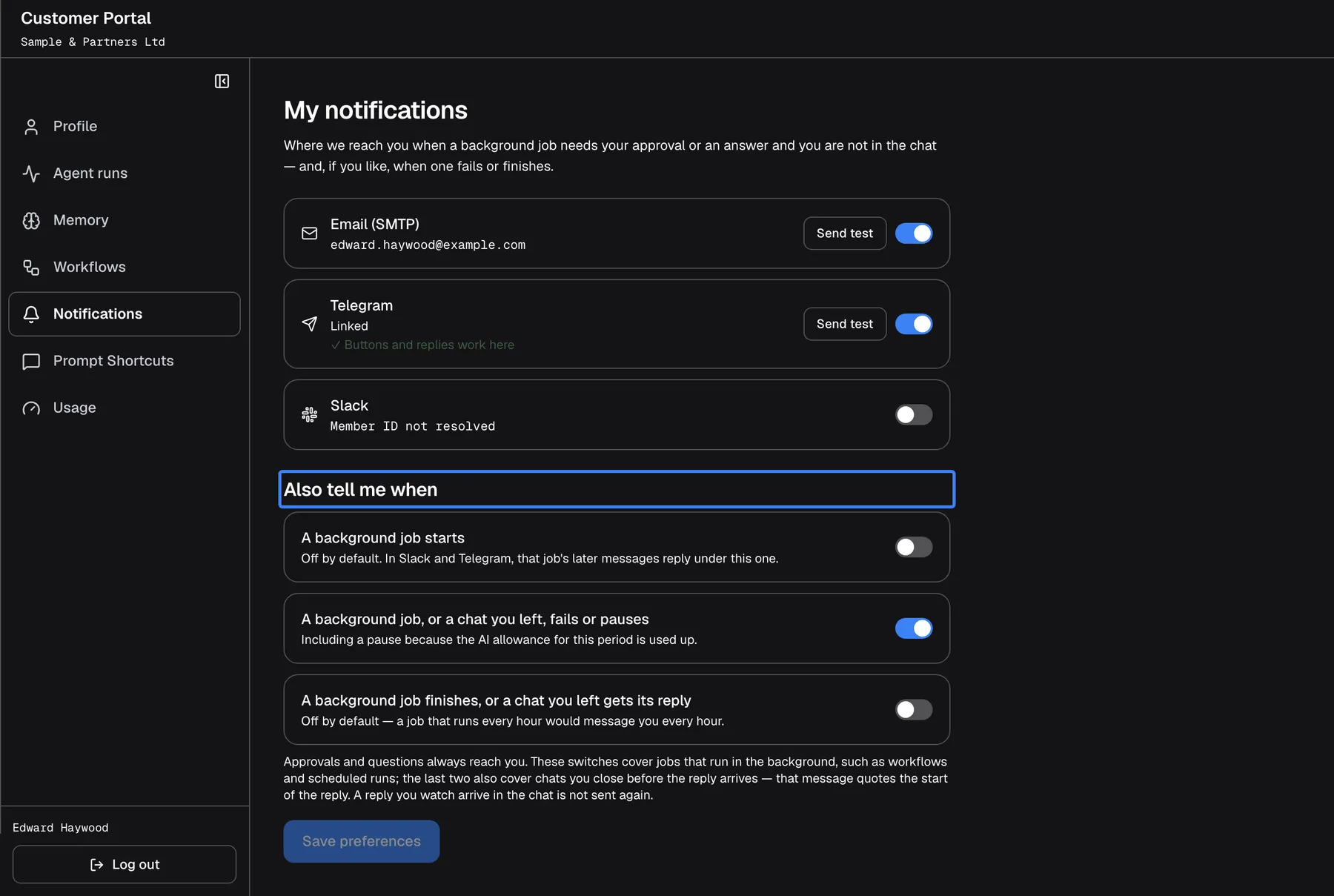Send a test email notification

(845, 233)
